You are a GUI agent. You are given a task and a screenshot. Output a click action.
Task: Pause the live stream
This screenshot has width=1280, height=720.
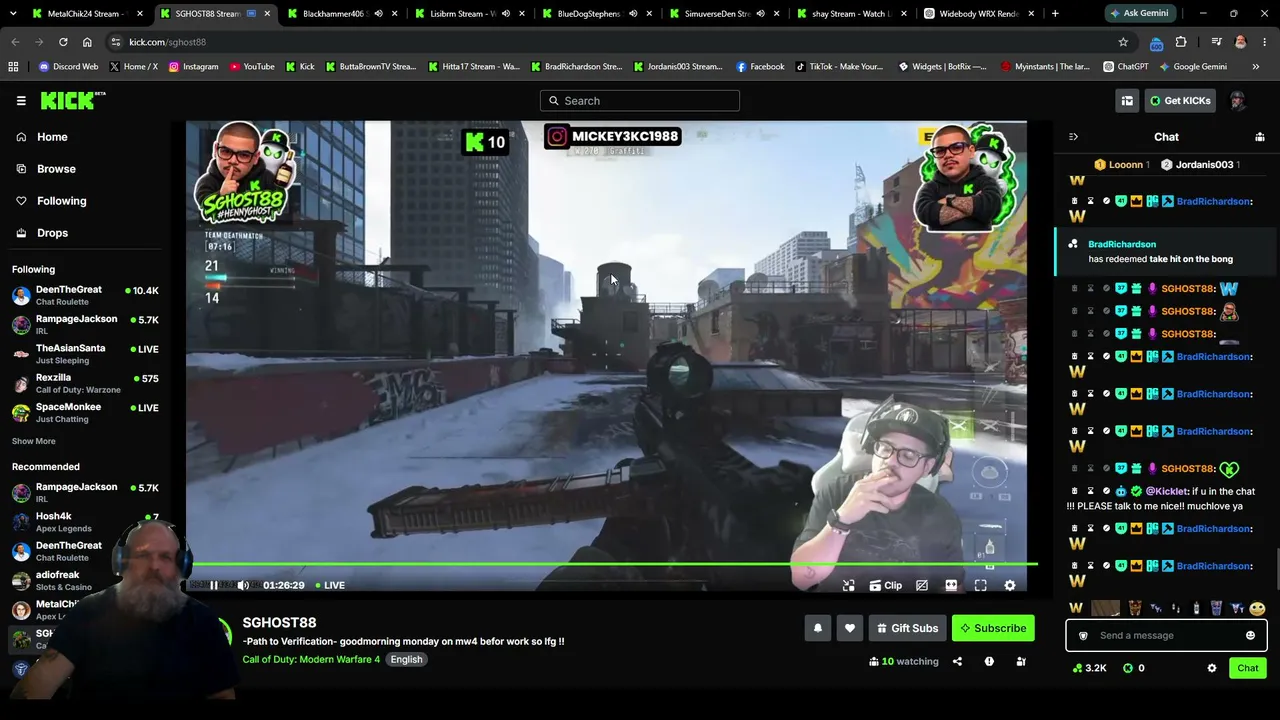click(x=214, y=585)
